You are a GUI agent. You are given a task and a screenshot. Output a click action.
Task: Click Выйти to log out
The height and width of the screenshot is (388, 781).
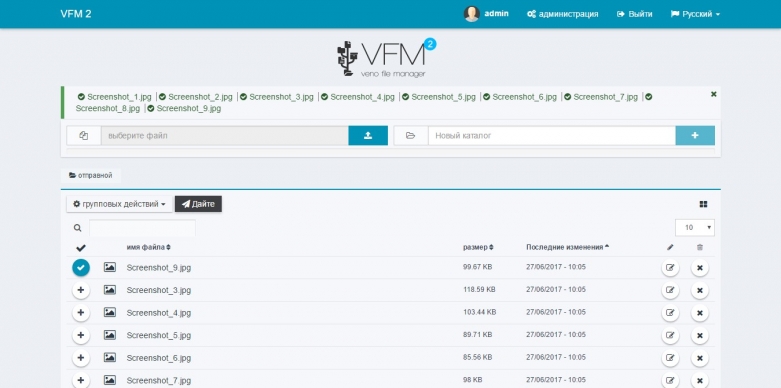[635, 14]
